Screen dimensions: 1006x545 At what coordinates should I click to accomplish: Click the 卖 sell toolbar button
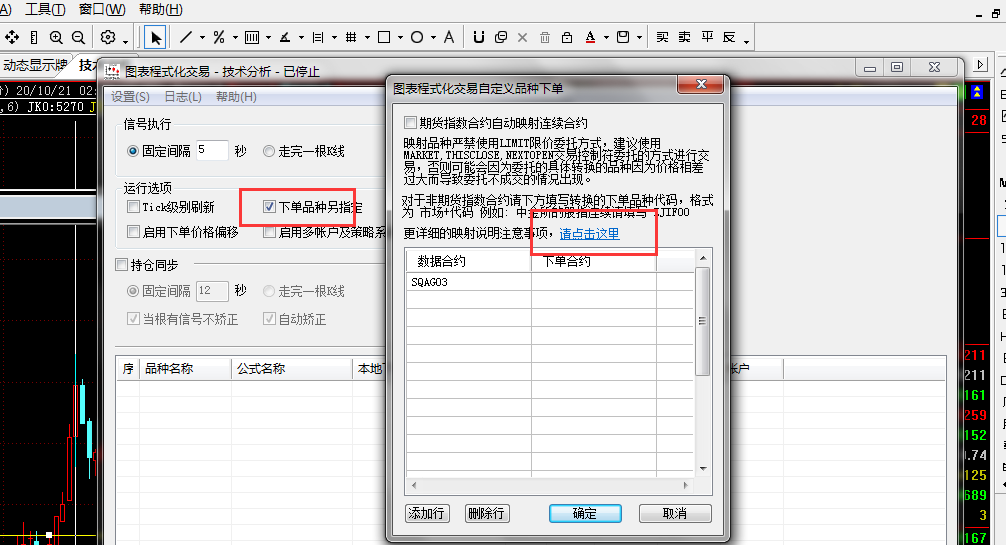click(x=685, y=37)
